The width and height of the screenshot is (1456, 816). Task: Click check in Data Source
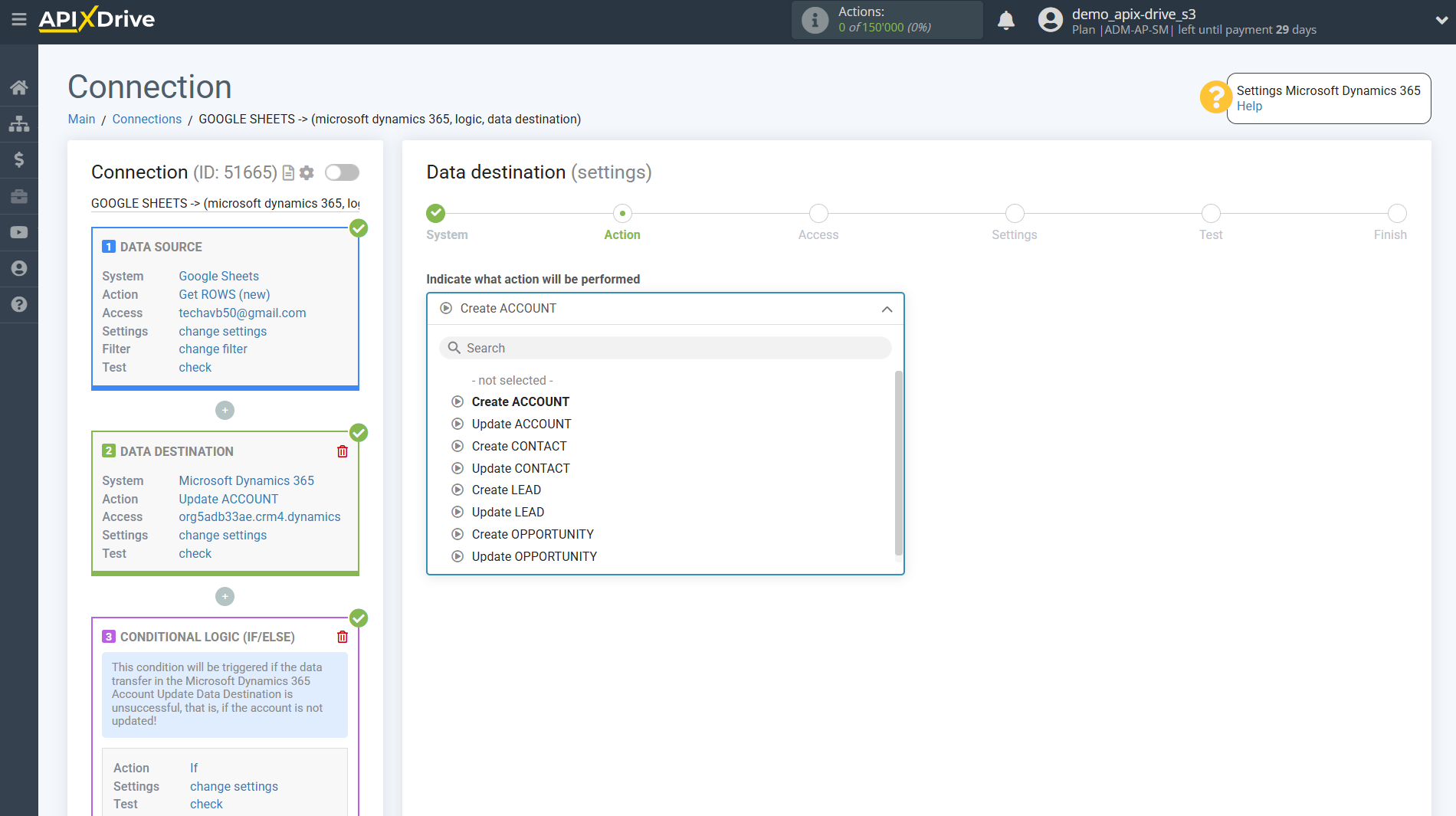(195, 367)
